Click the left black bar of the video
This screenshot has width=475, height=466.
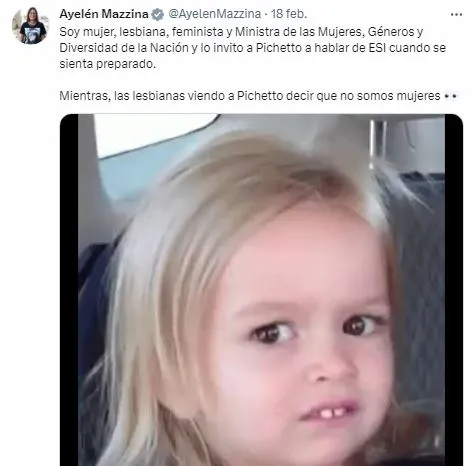click(69, 290)
